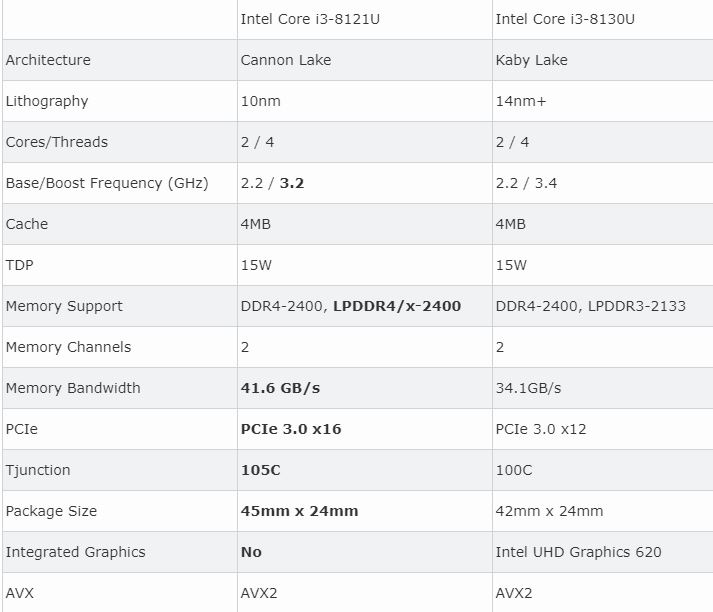Click the bold 3.2 boost frequency
Image resolution: width=713 pixels, height=612 pixels.
291,183
